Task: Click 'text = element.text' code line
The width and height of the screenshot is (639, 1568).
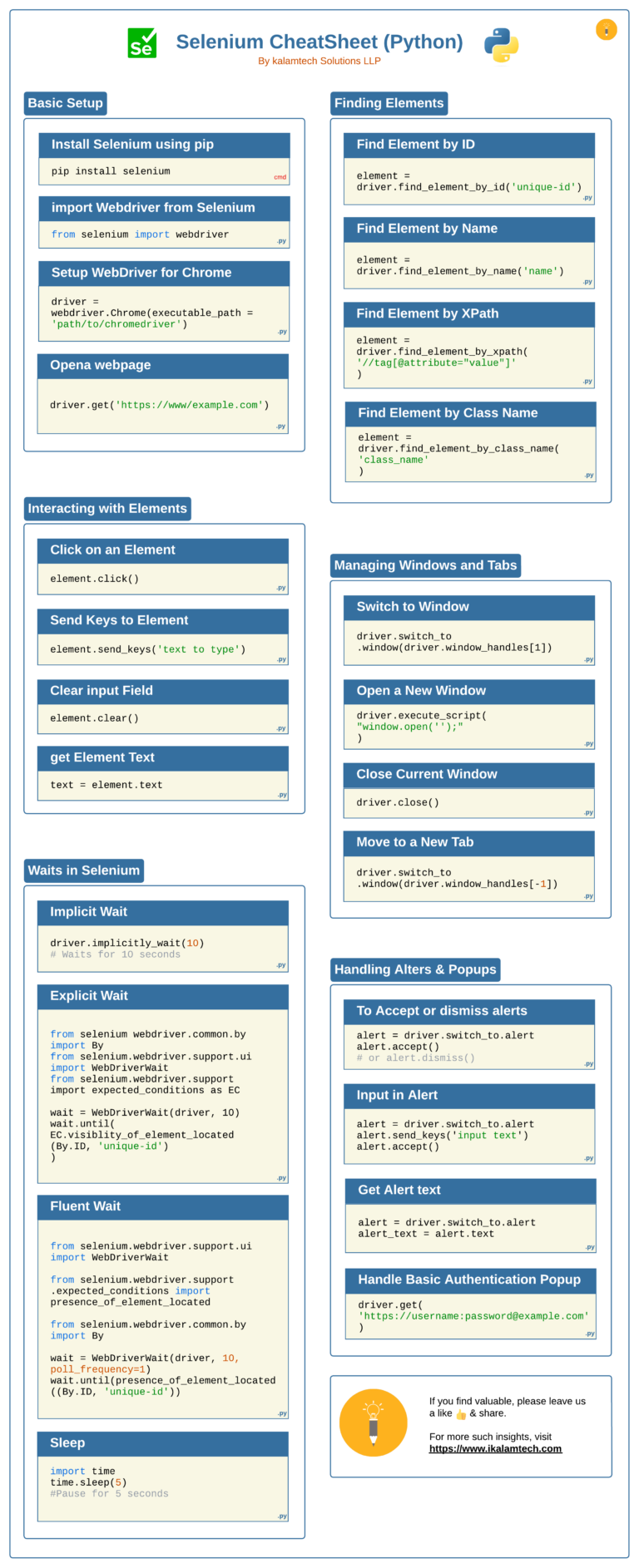Action: 106,785
